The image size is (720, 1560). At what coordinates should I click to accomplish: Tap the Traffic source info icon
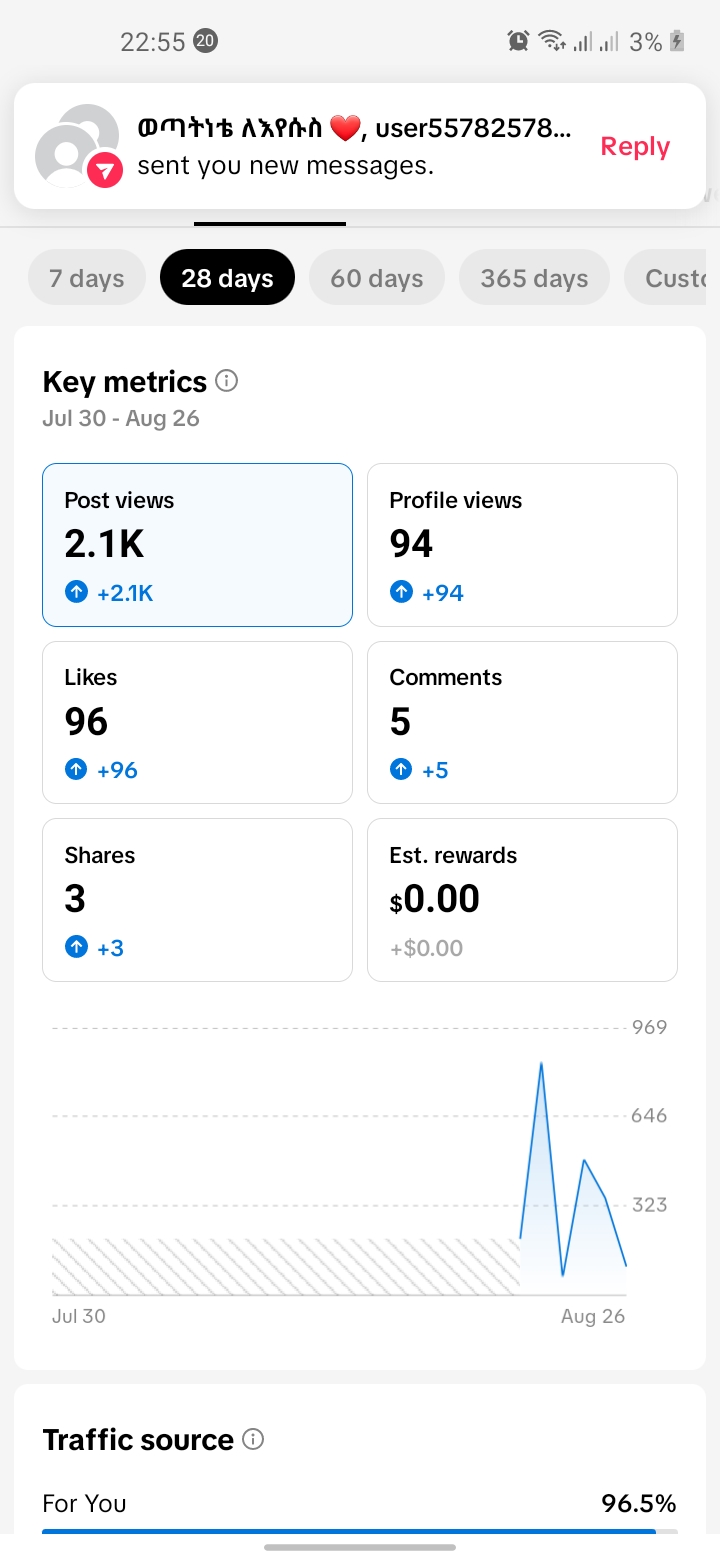pos(254,1439)
